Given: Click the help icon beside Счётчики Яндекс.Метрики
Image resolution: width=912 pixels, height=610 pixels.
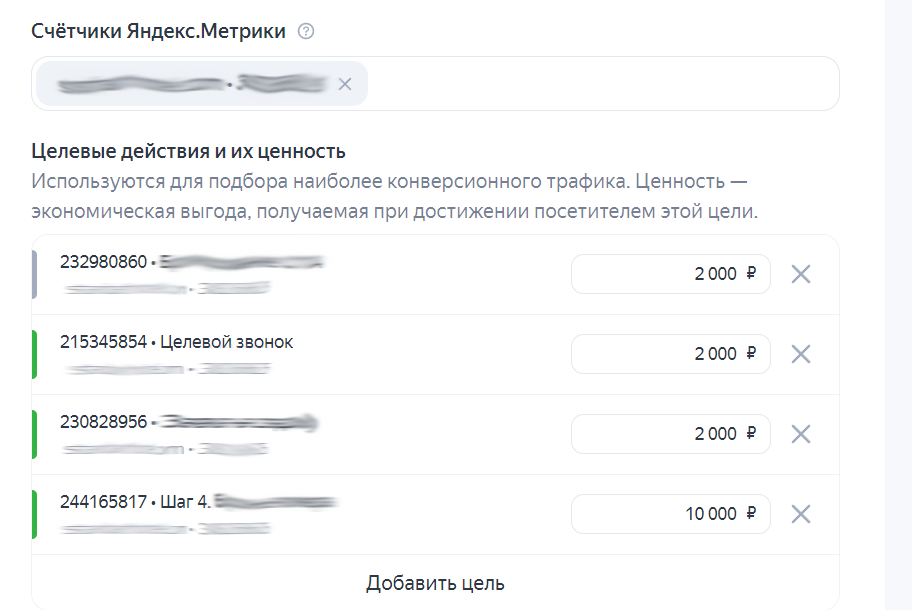Looking at the screenshot, I should [x=306, y=31].
